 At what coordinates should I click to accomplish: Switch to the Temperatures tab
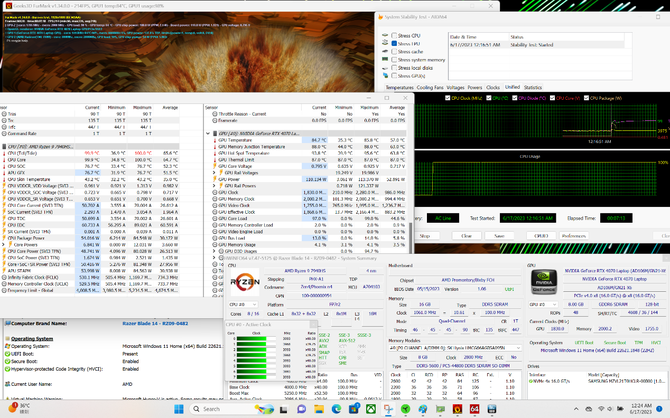click(399, 87)
